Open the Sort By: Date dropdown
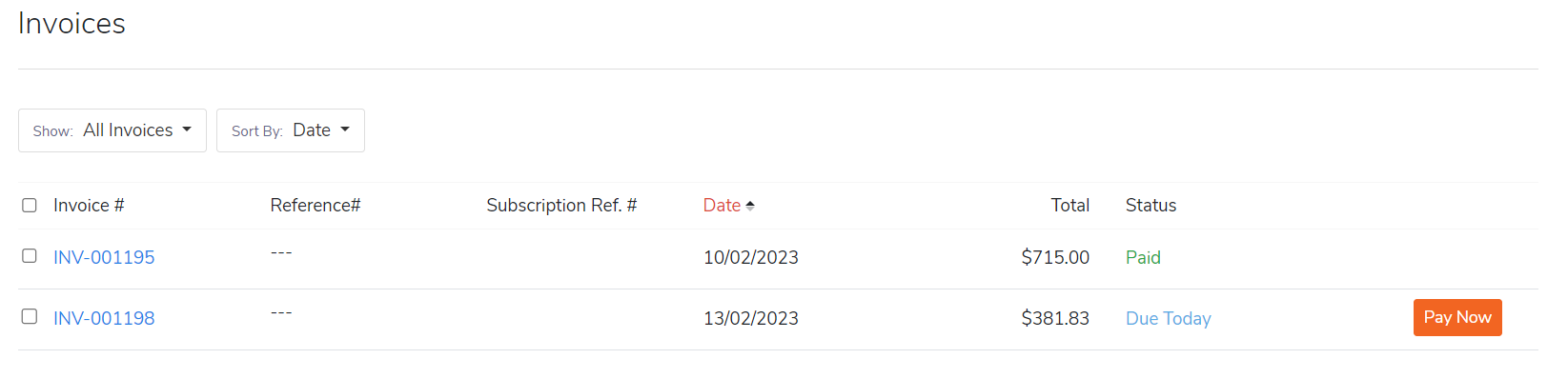Image resolution: width=1568 pixels, height=379 pixels. pos(291,130)
